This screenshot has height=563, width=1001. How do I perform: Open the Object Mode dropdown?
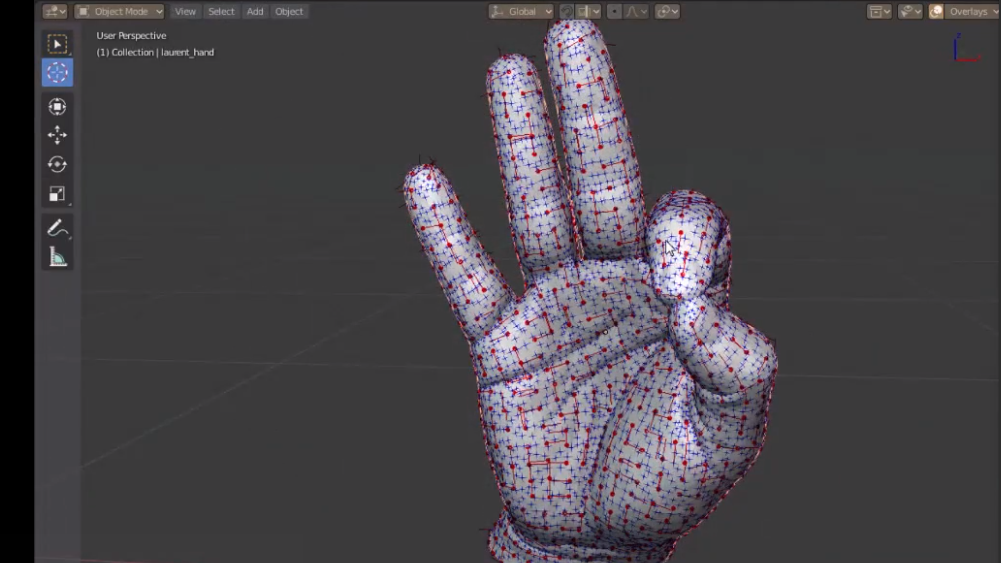pyautogui.click(x=119, y=12)
